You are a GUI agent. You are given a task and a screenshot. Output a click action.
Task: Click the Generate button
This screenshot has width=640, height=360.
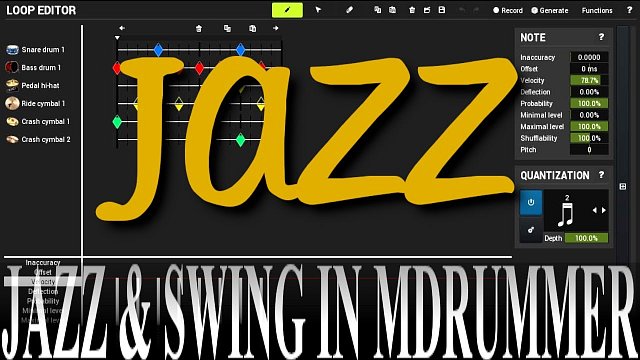coord(550,11)
